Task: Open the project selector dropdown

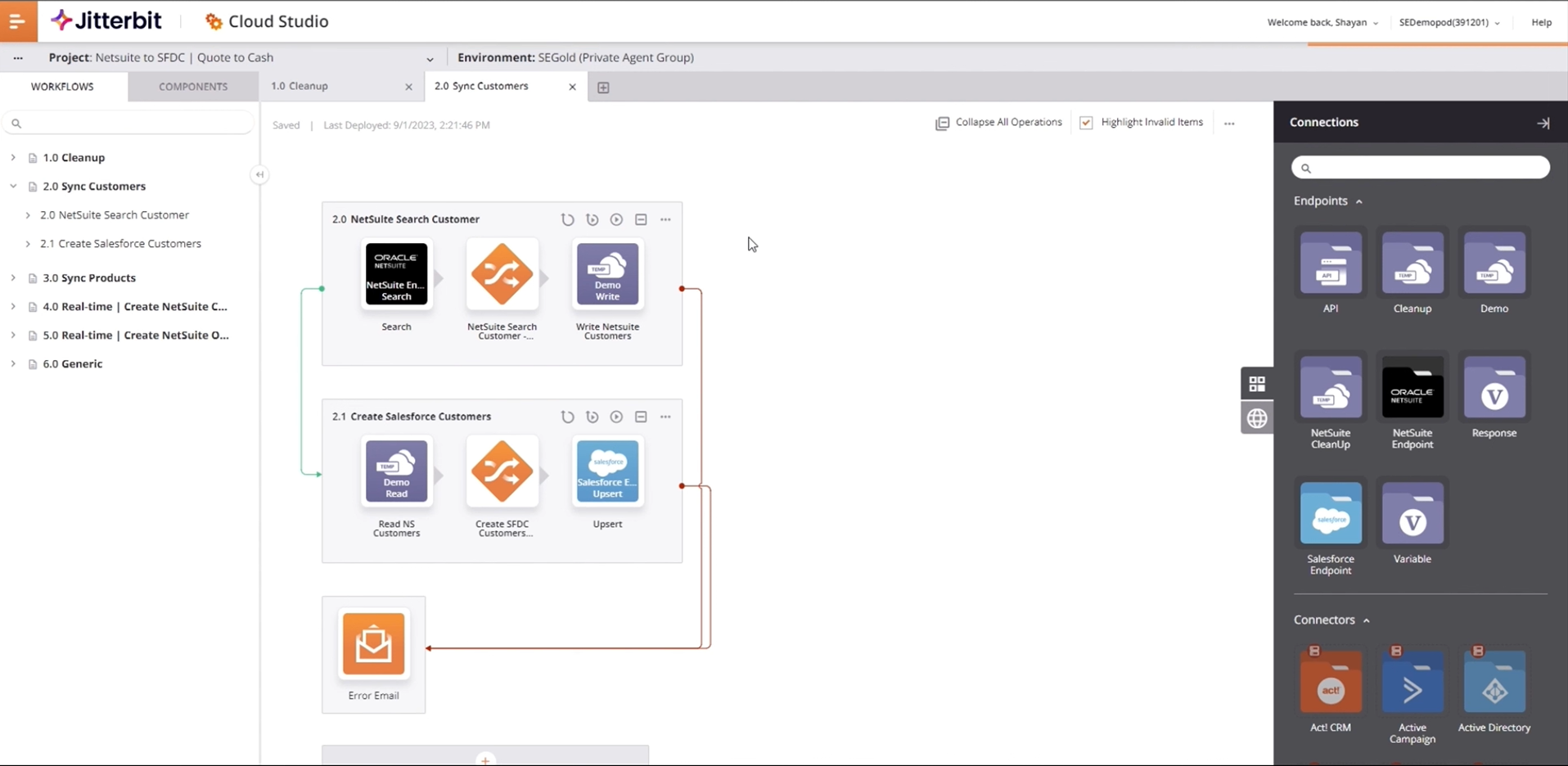Action: tap(430, 59)
